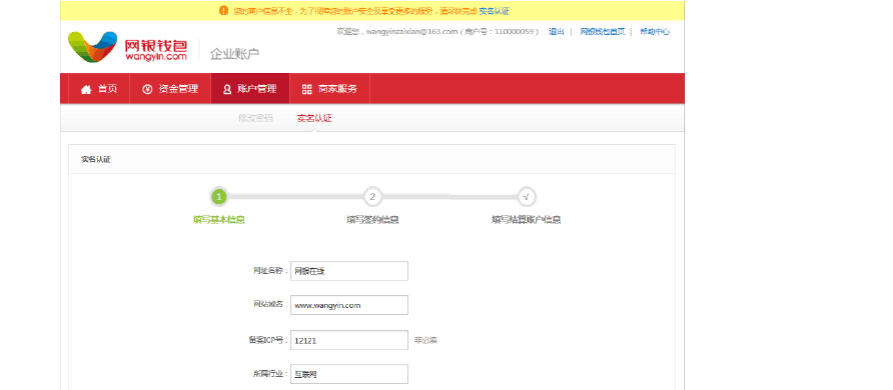Image resolution: width=893 pixels, height=390 pixels.
Task: Click the orange warning icon in yellow banner
Action: [x=223, y=11]
